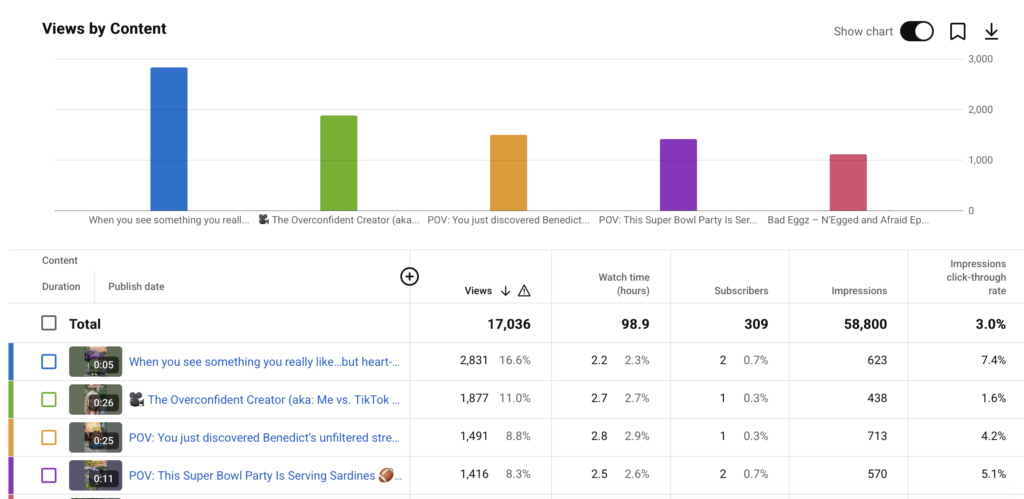The width and height of the screenshot is (1024, 499).
Task: Sort by Subscribers column header
Action: tap(741, 291)
